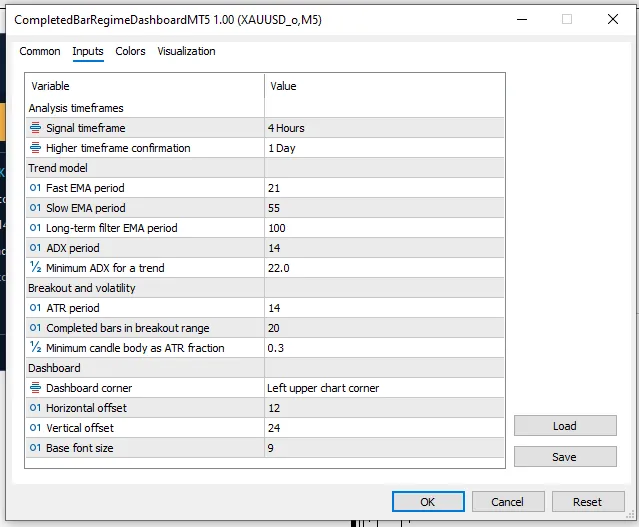Click the fraction icon beside Minimum ADX for a trend

pos(35,268)
